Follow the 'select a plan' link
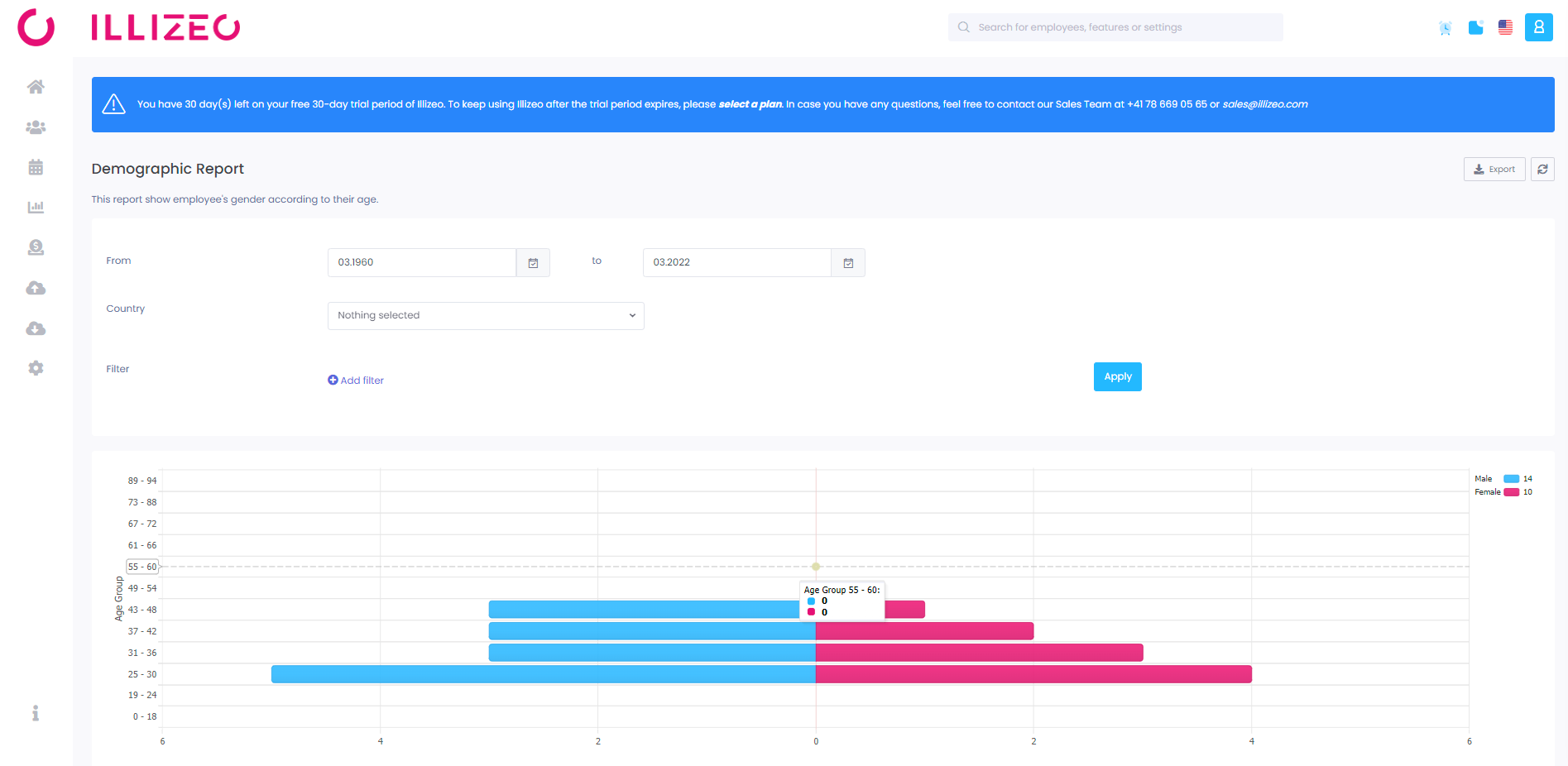 pyautogui.click(x=750, y=104)
